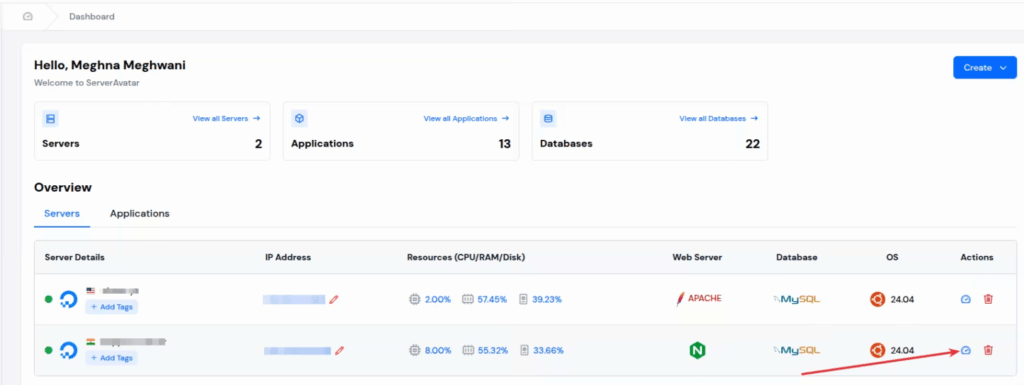Click the Servers card icon

pos(51,119)
